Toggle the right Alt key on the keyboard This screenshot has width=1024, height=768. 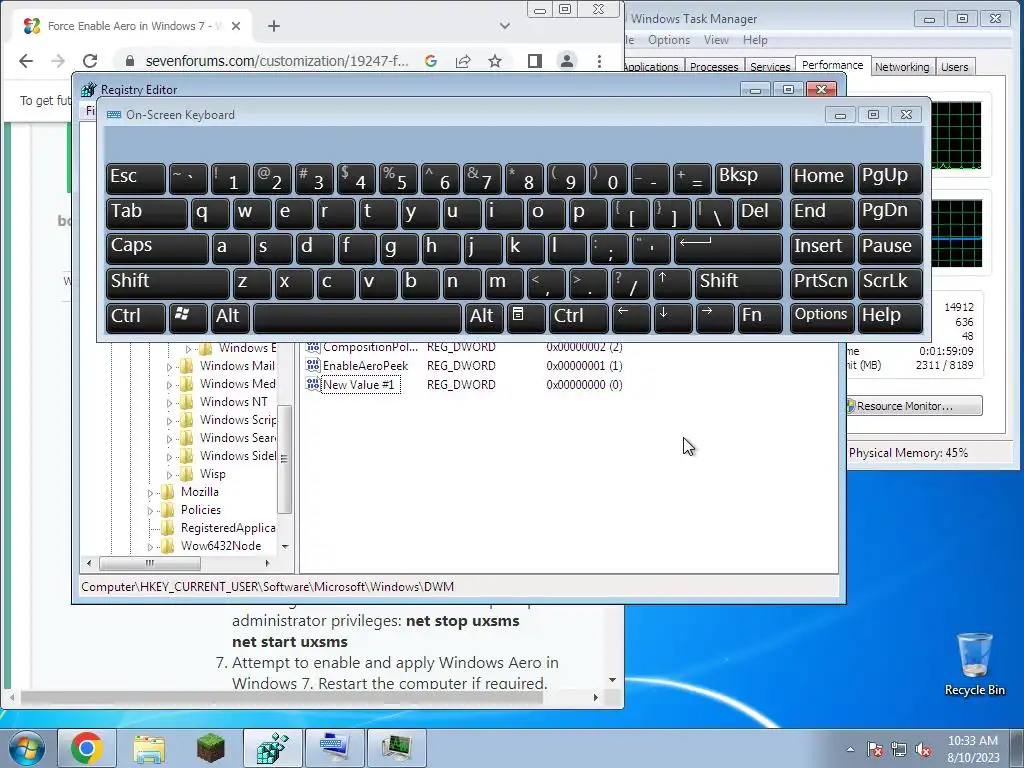tap(484, 317)
